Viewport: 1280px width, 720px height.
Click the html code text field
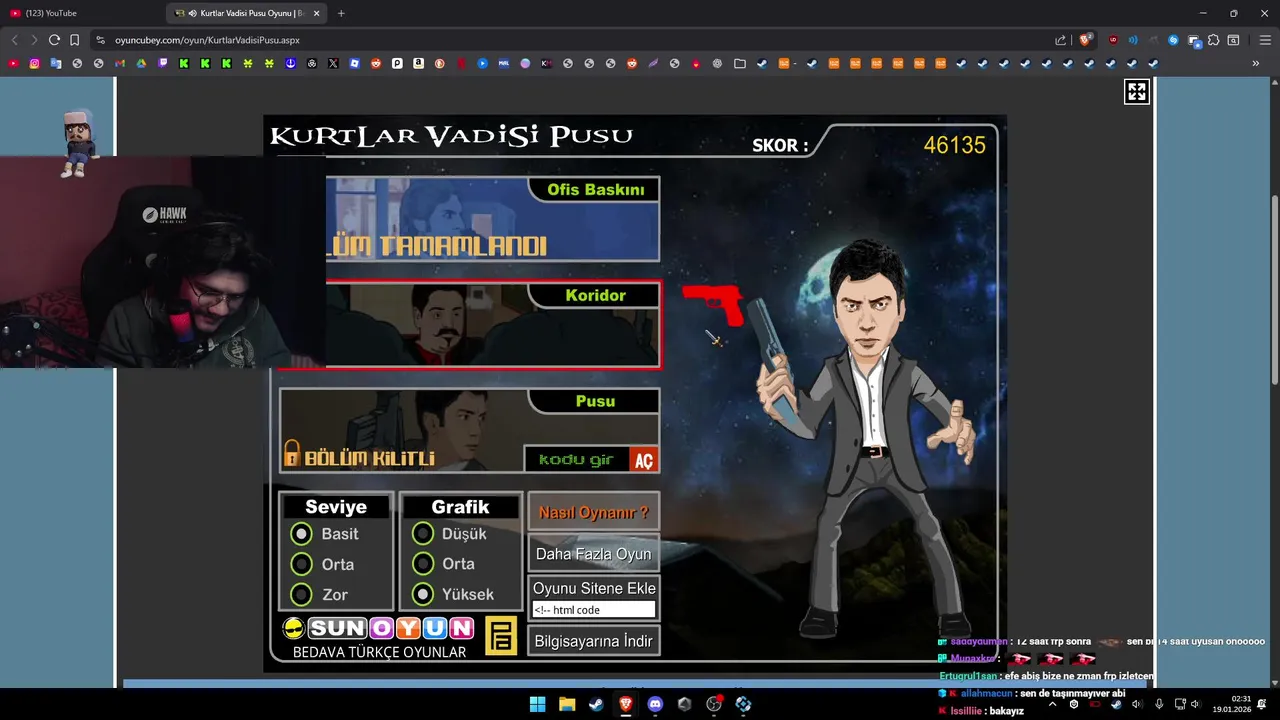tap(593, 610)
